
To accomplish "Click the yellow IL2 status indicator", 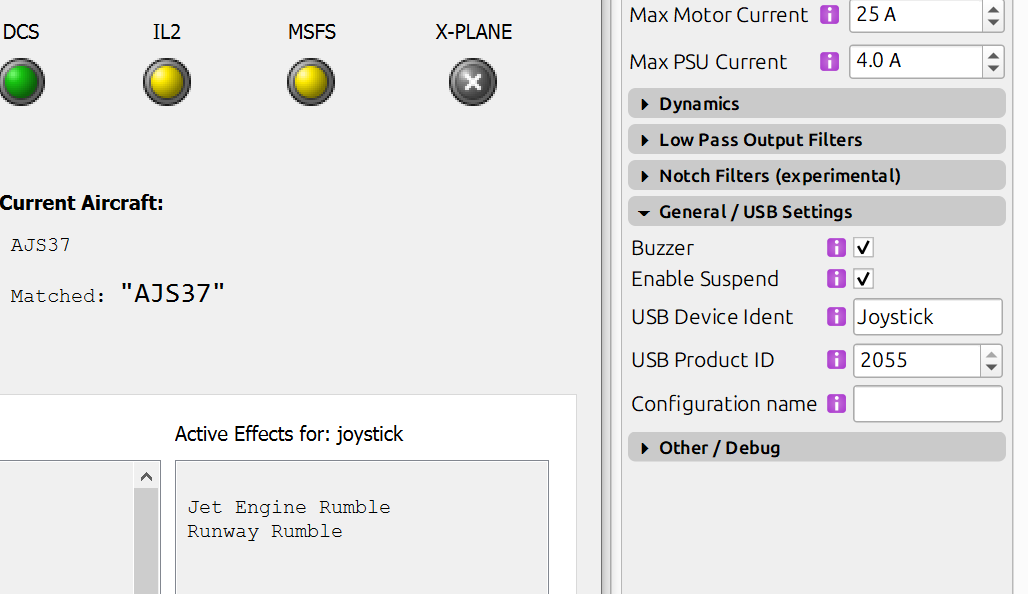I will 167,81.
